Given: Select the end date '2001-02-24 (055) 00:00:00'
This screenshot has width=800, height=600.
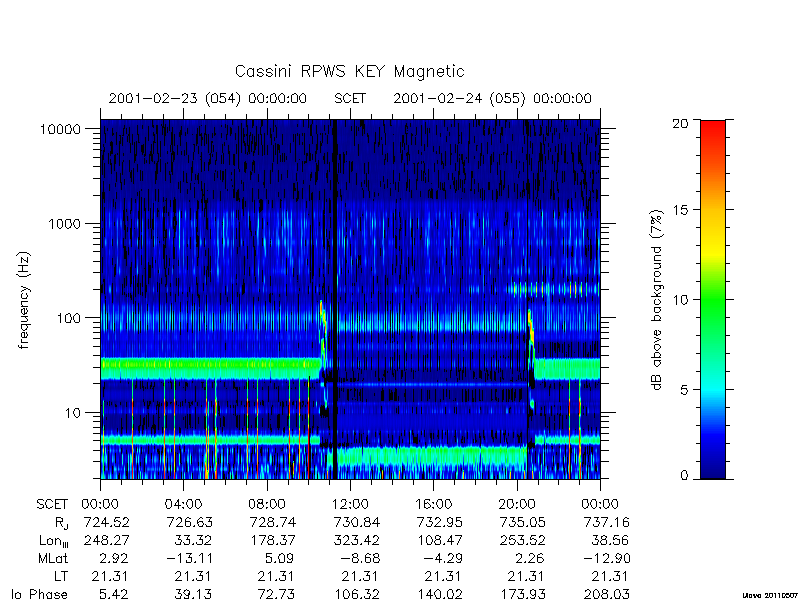Looking at the screenshot, I should coord(492,98).
